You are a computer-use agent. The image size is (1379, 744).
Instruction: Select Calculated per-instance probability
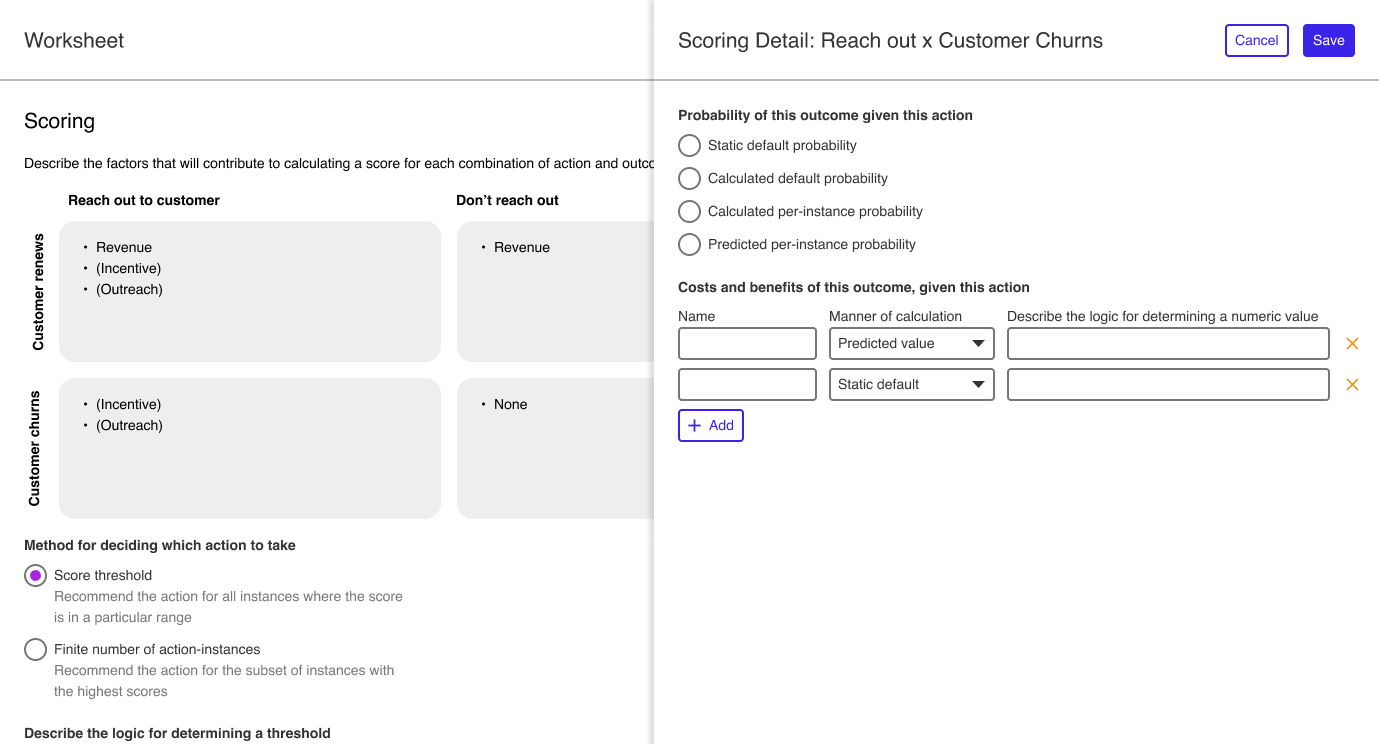click(689, 211)
